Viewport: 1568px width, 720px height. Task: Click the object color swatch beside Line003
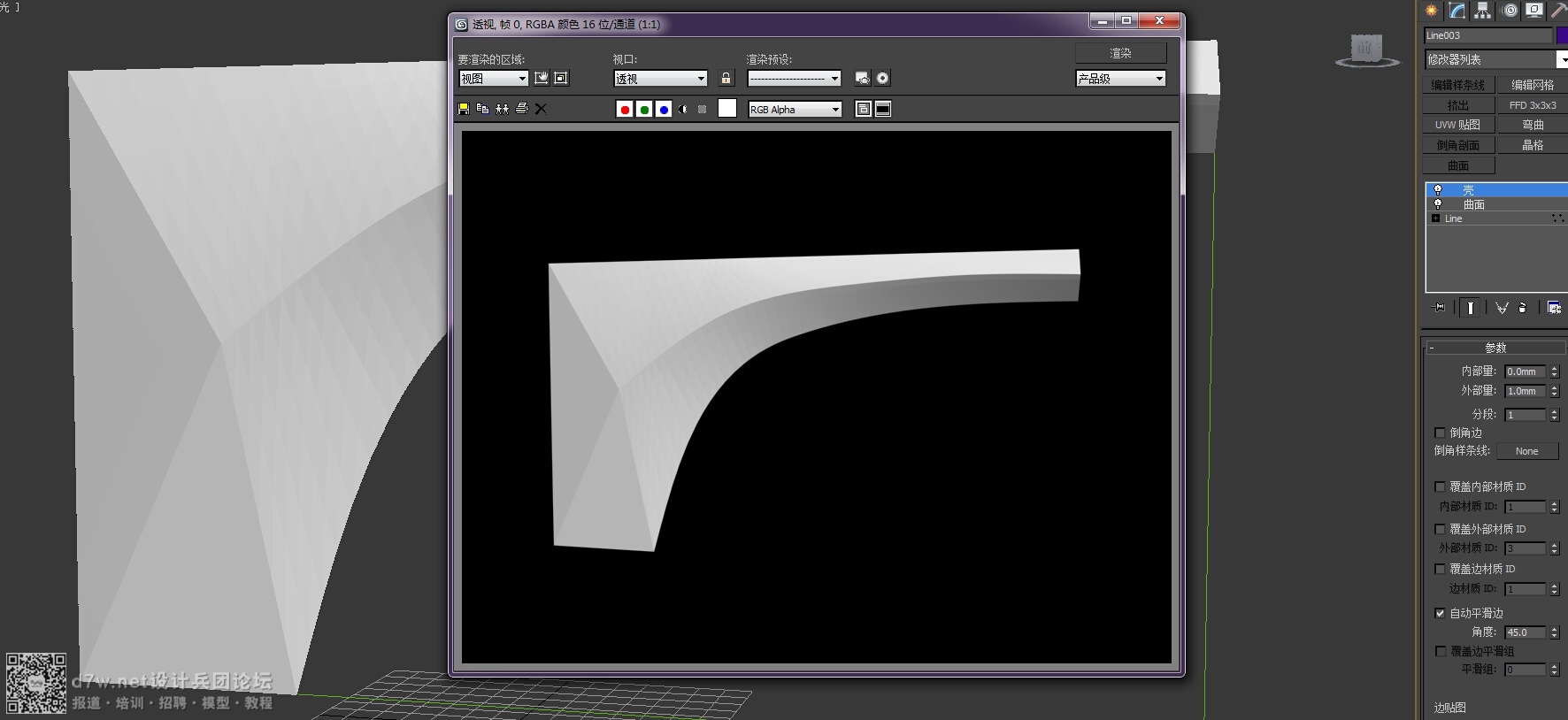pyautogui.click(x=1562, y=35)
